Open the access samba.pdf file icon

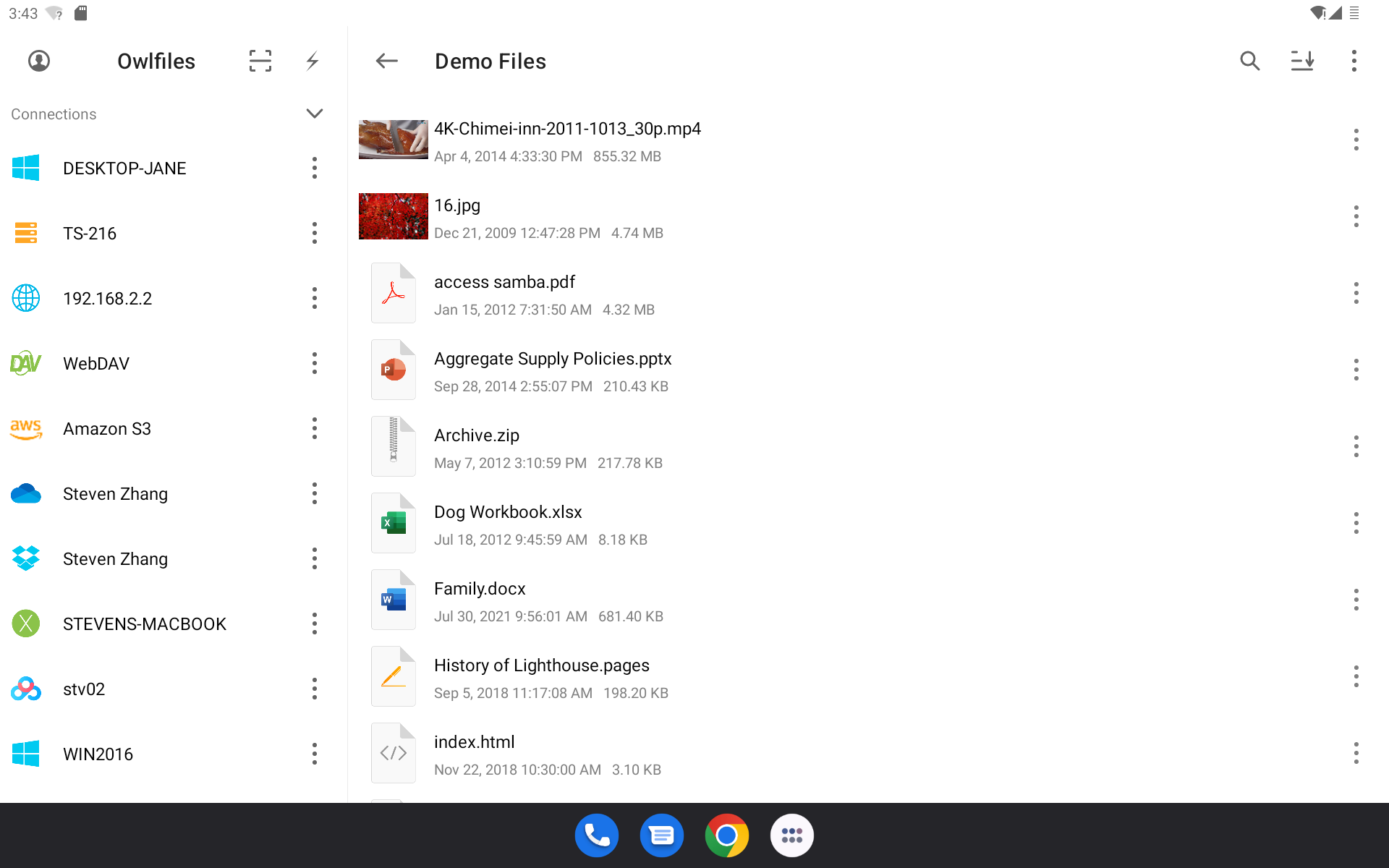tap(394, 293)
